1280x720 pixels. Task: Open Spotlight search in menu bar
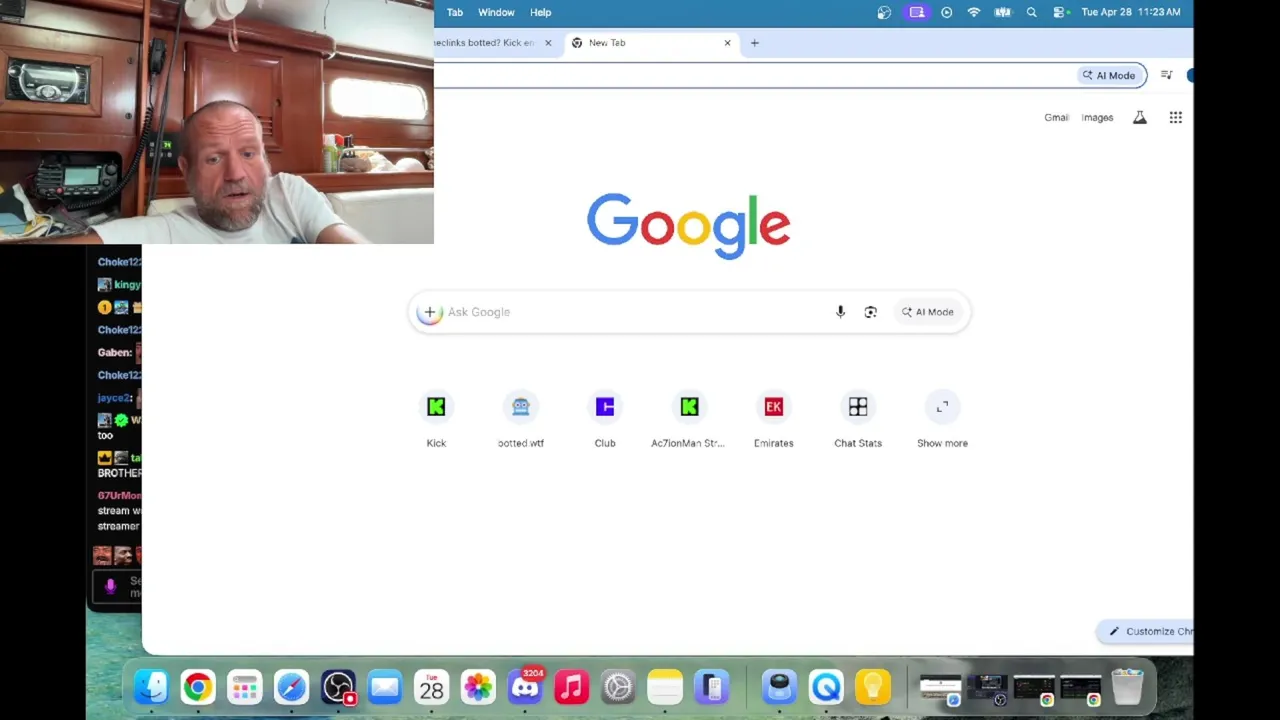pos(1031,12)
